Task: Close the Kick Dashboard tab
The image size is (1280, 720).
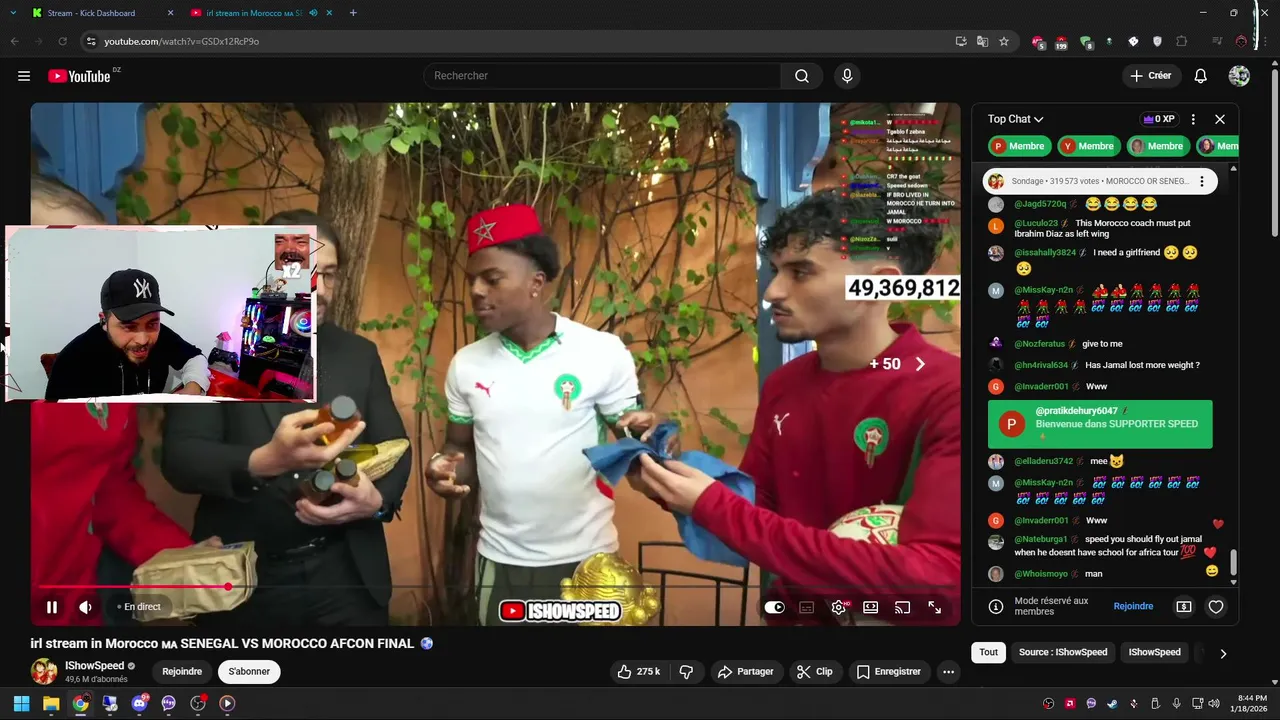Action: pyautogui.click(x=170, y=13)
